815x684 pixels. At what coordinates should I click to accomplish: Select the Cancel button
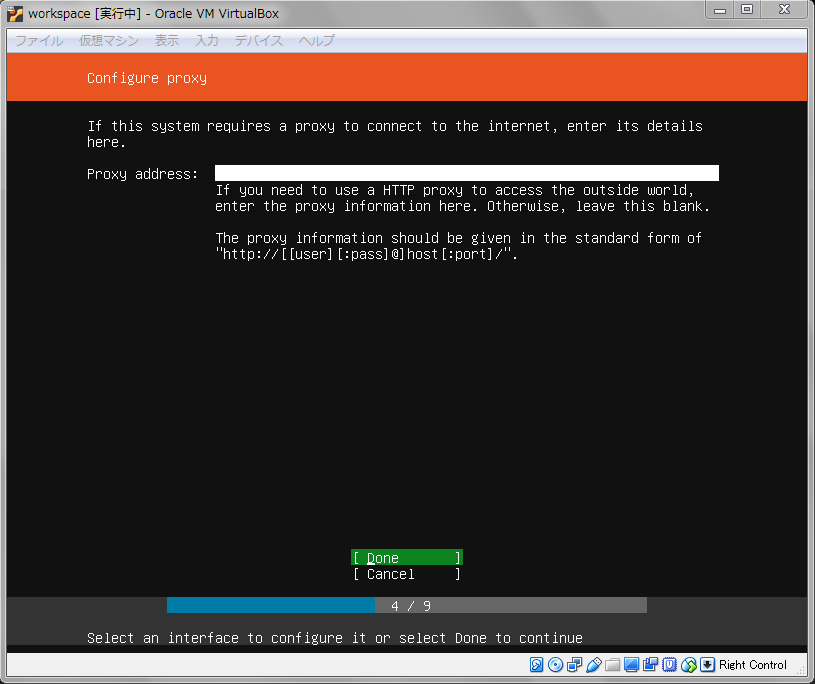[x=406, y=574]
